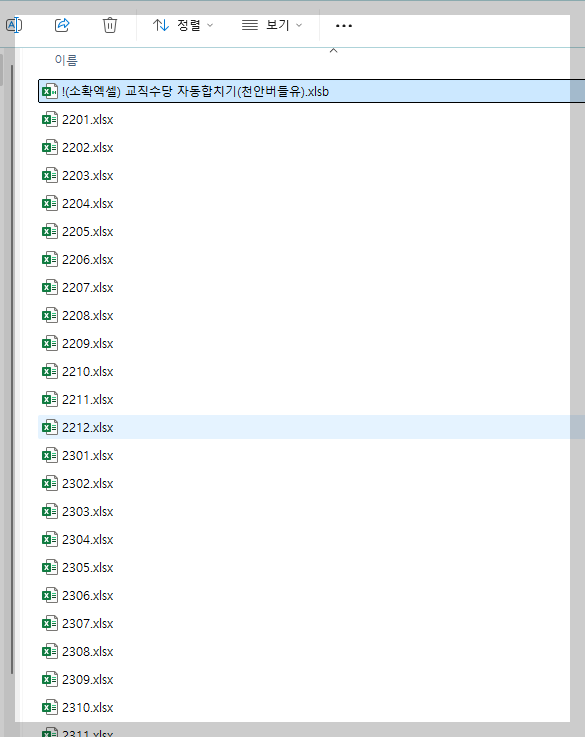The width and height of the screenshot is (585, 737).
Task: Click the Delete trash can icon
Action: [x=109, y=25]
